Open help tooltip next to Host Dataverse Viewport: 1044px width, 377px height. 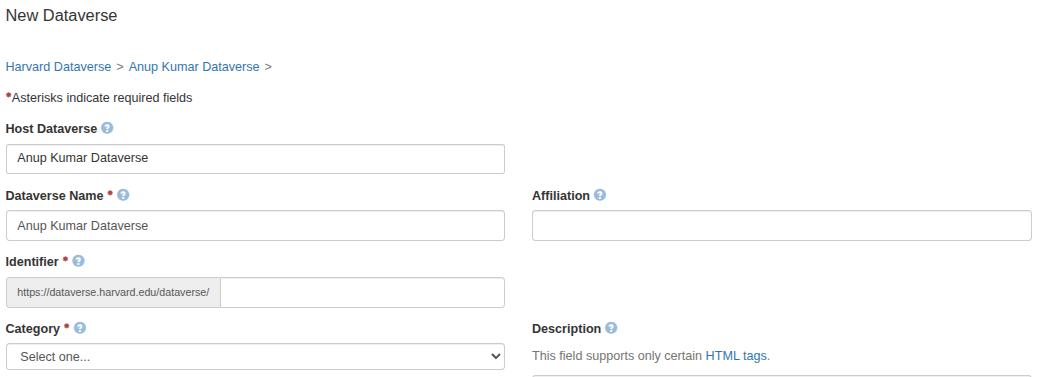tap(107, 128)
